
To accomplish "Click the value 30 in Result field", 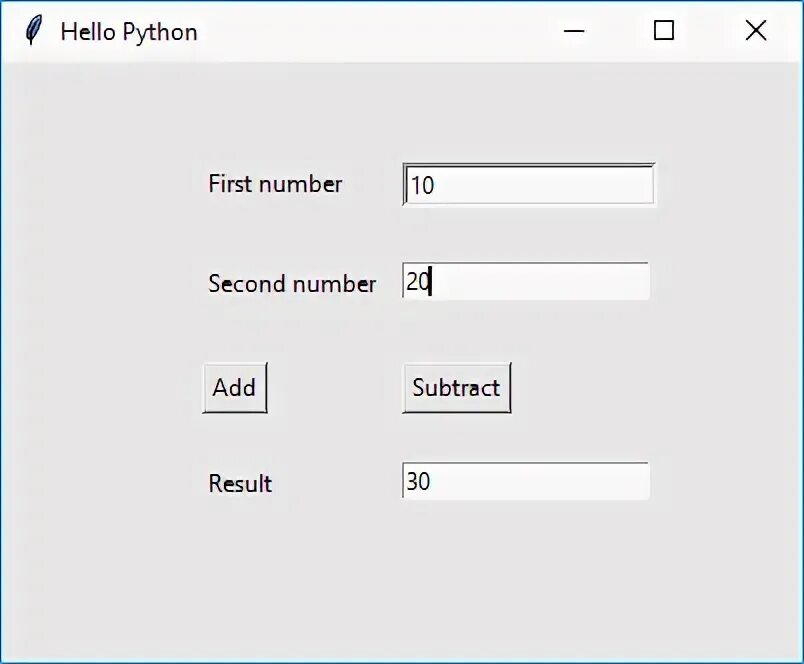I will point(418,482).
